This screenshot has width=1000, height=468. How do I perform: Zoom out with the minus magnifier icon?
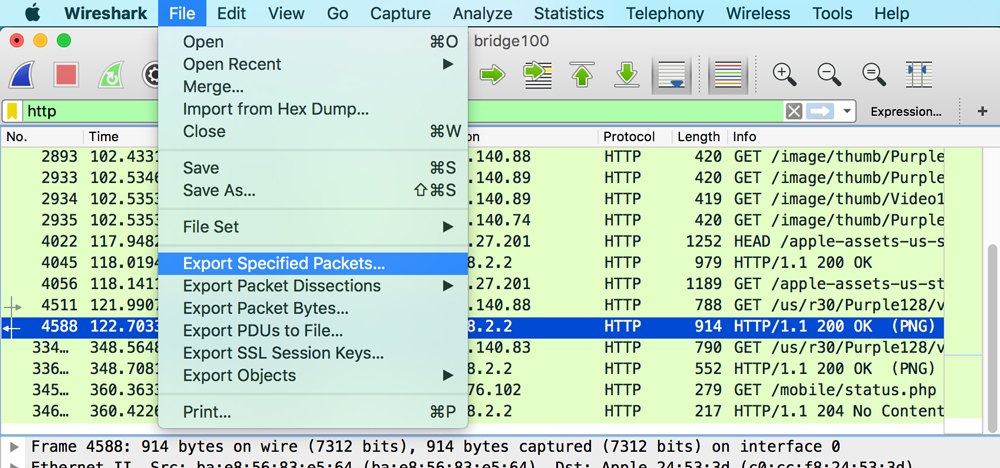pyautogui.click(x=829, y=74)
